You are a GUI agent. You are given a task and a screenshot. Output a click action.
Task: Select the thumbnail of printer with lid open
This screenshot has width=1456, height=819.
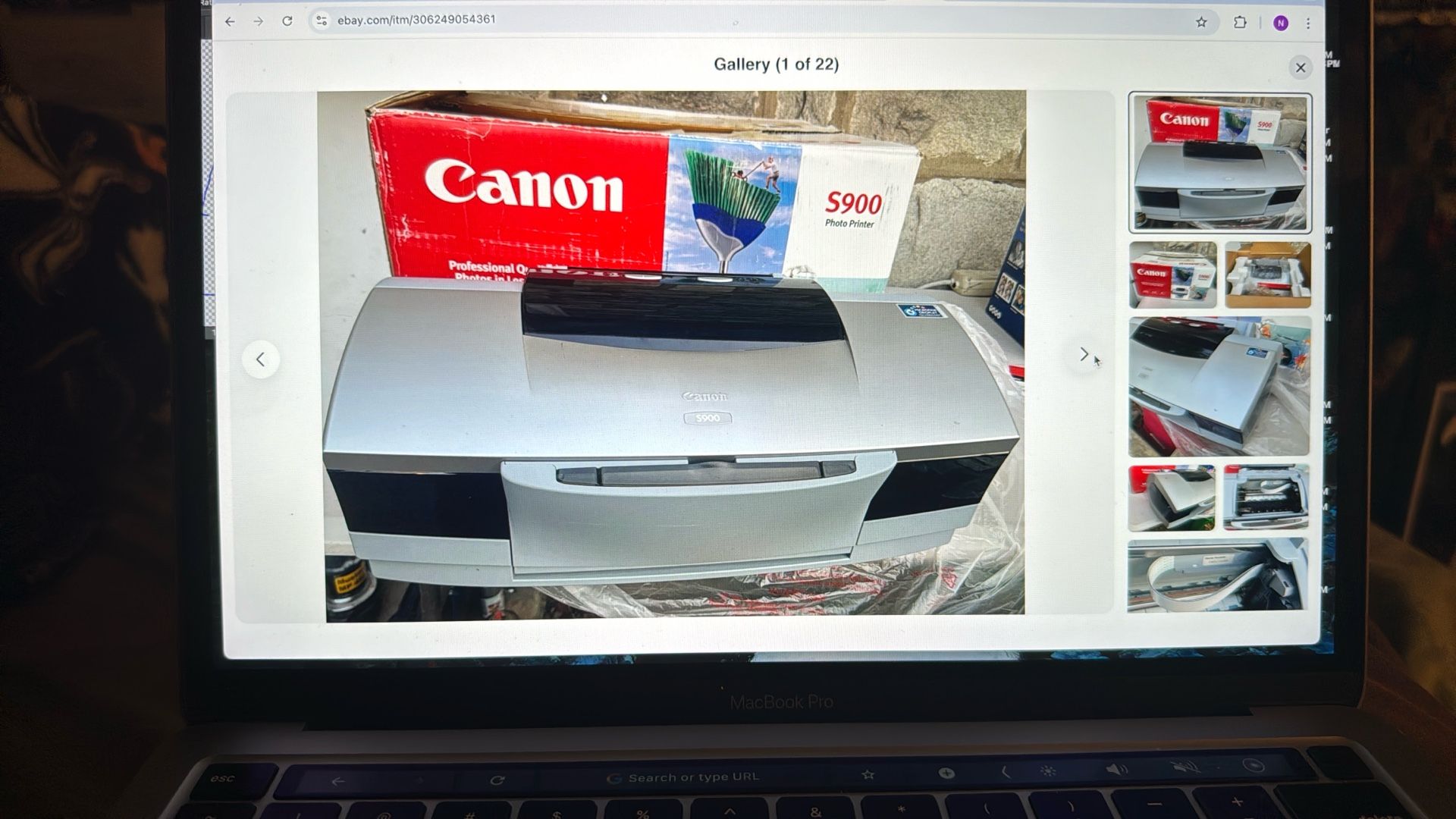[1172, 497]
